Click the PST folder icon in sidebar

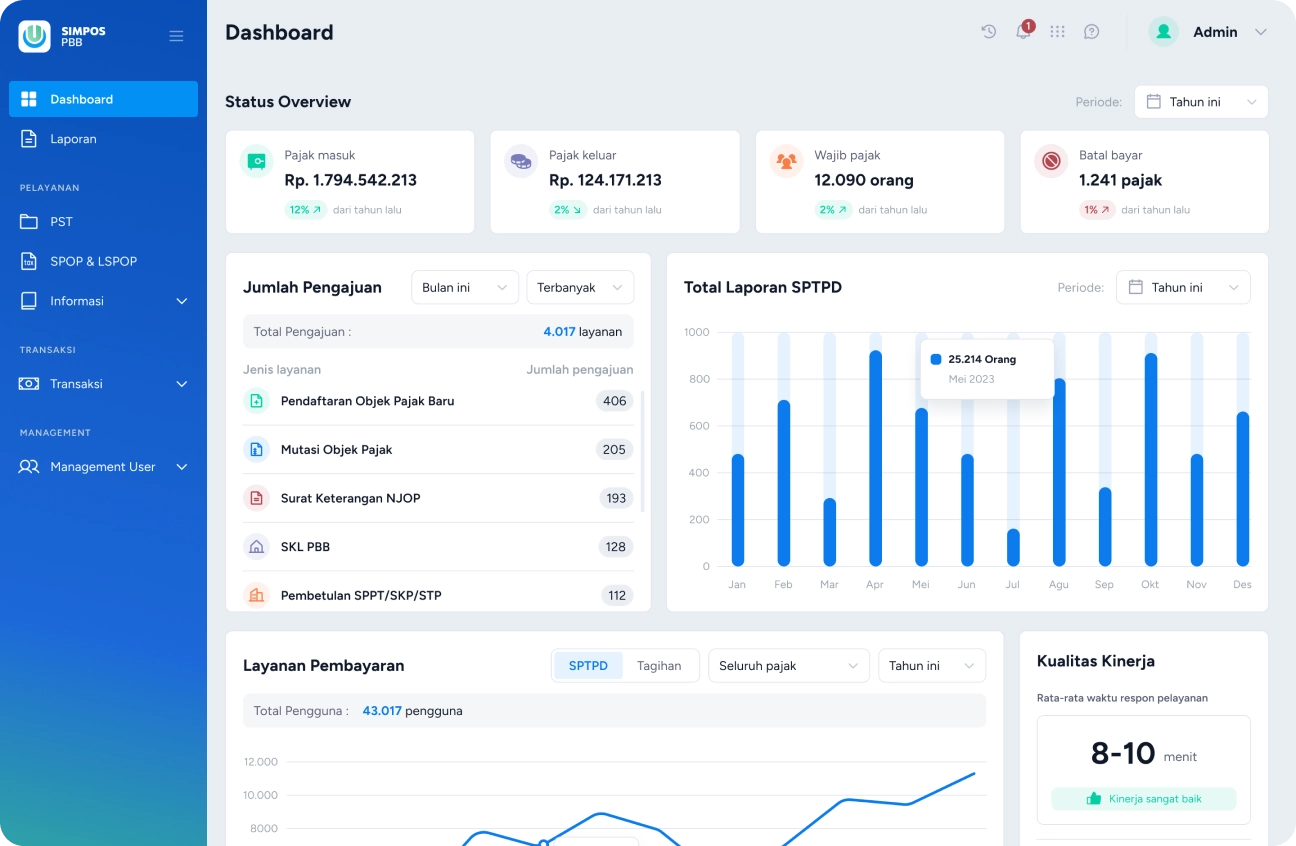(x=29, y=222)
